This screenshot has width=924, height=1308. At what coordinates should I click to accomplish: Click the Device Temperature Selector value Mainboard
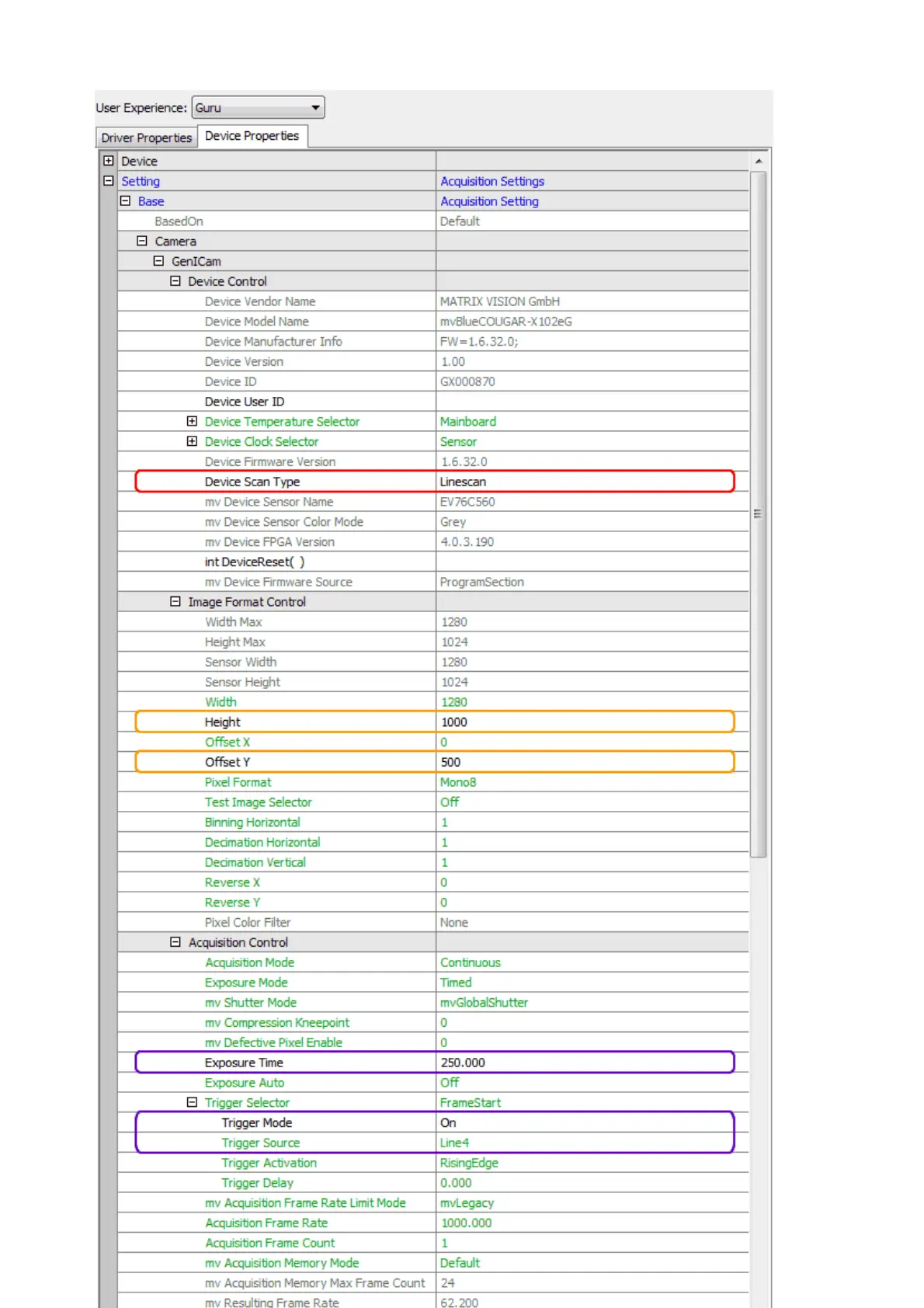point(467,421)
